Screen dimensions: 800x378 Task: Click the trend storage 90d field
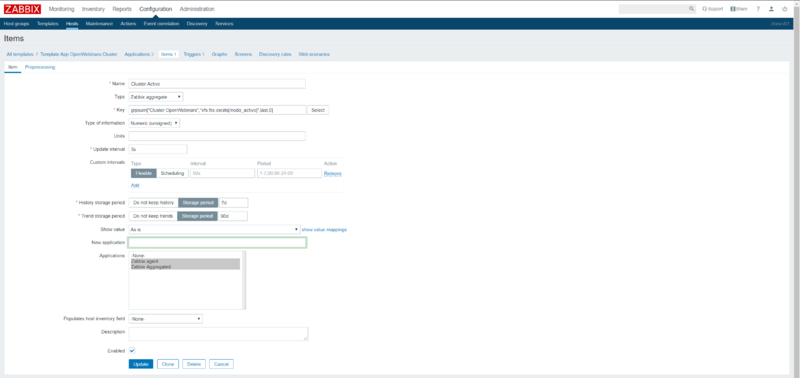click(x=233, y=216)
